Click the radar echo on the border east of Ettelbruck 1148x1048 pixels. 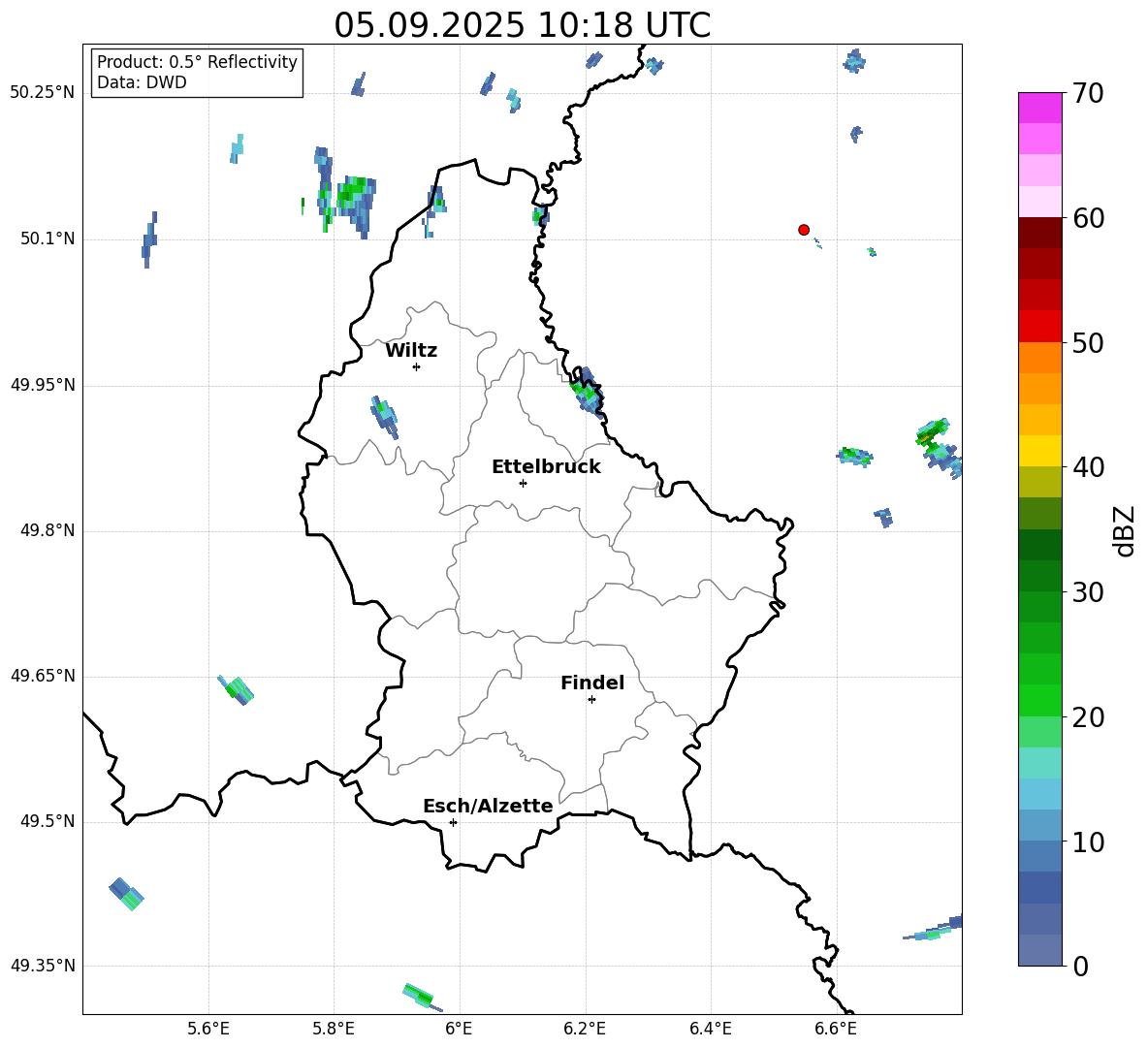(587, 392)
